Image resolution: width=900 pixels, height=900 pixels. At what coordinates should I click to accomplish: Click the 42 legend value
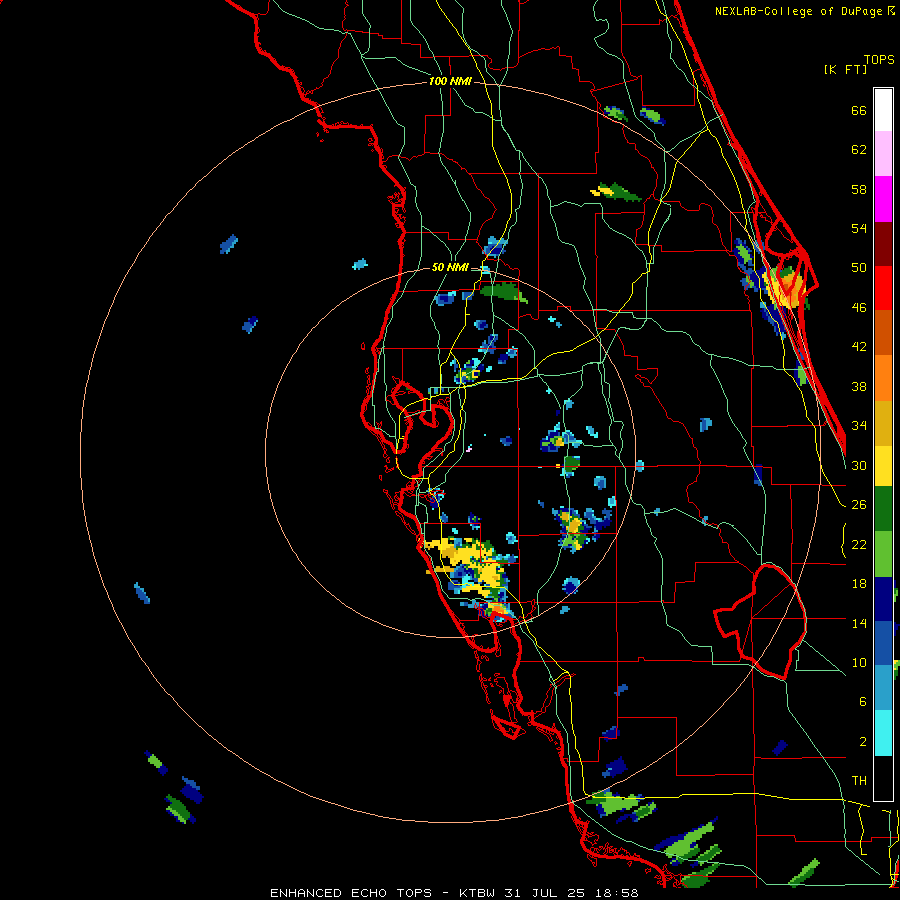[859, 347]
